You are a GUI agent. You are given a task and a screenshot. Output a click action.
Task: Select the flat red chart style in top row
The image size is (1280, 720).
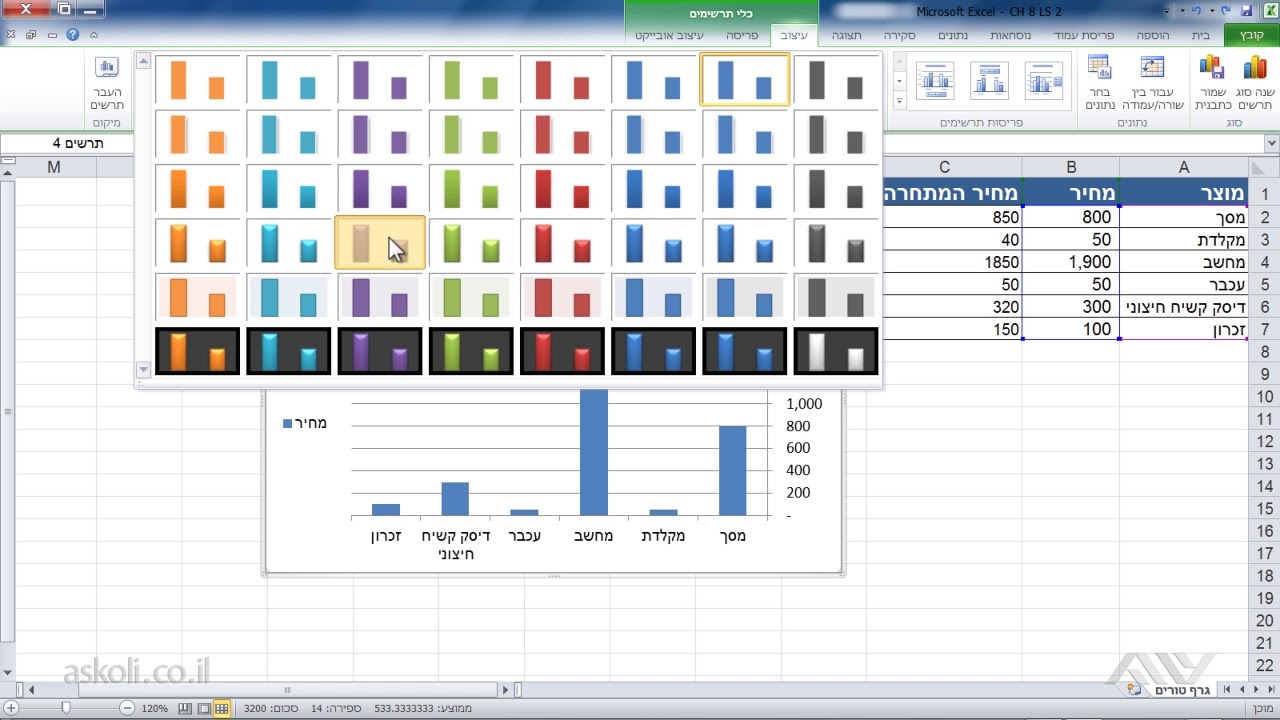click(563, 80)
